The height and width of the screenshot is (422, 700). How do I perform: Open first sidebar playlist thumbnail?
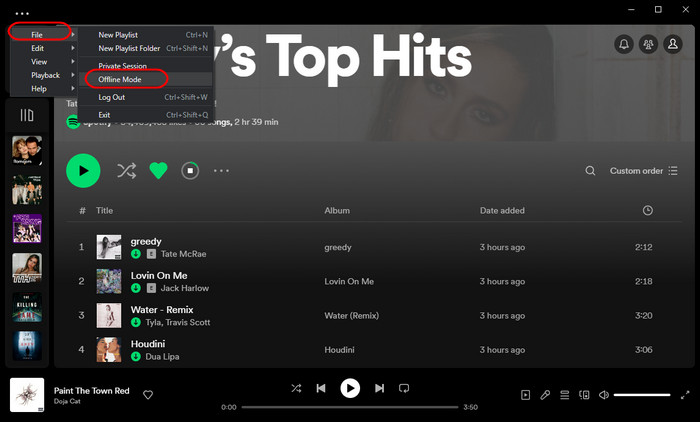coord(27,150)
